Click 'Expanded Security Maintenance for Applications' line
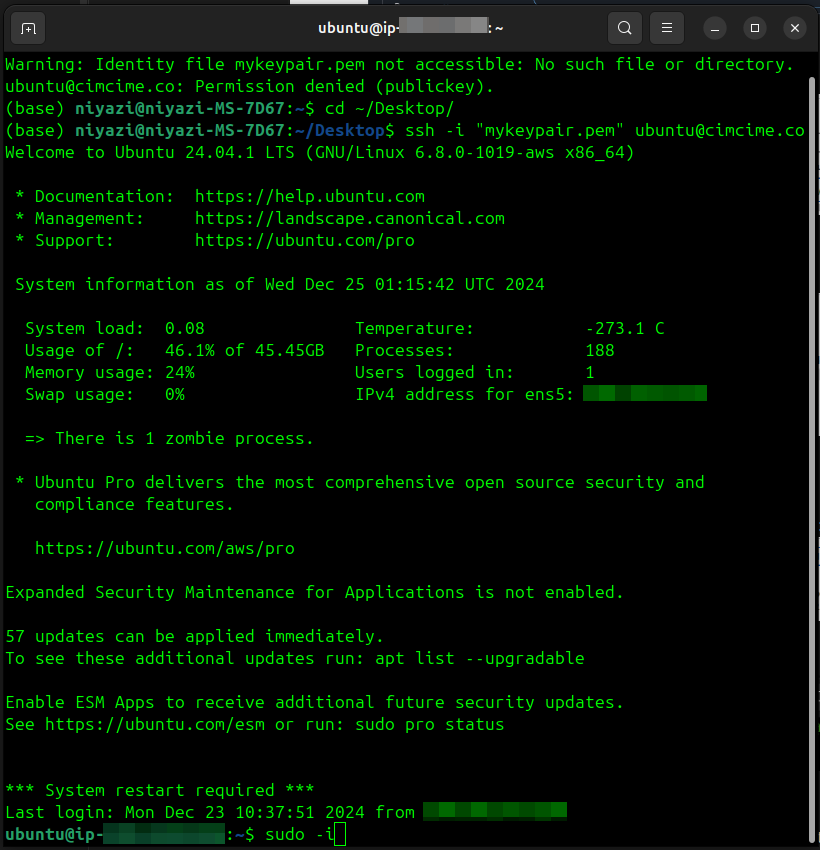 [x=315, y=592]
